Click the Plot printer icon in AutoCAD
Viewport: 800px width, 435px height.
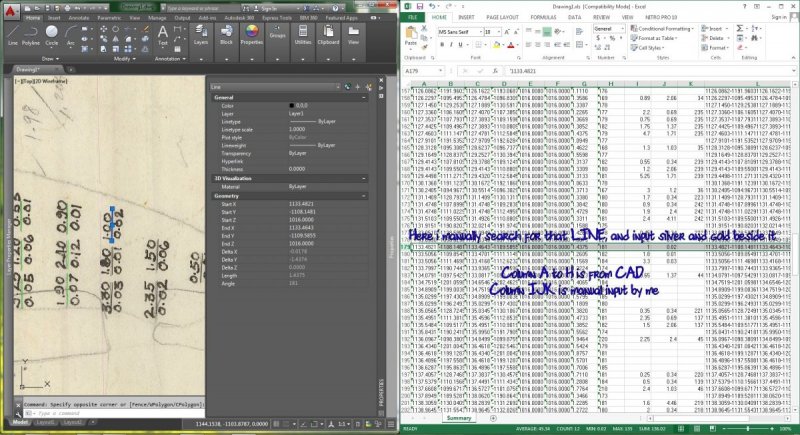tap(67, 8)
